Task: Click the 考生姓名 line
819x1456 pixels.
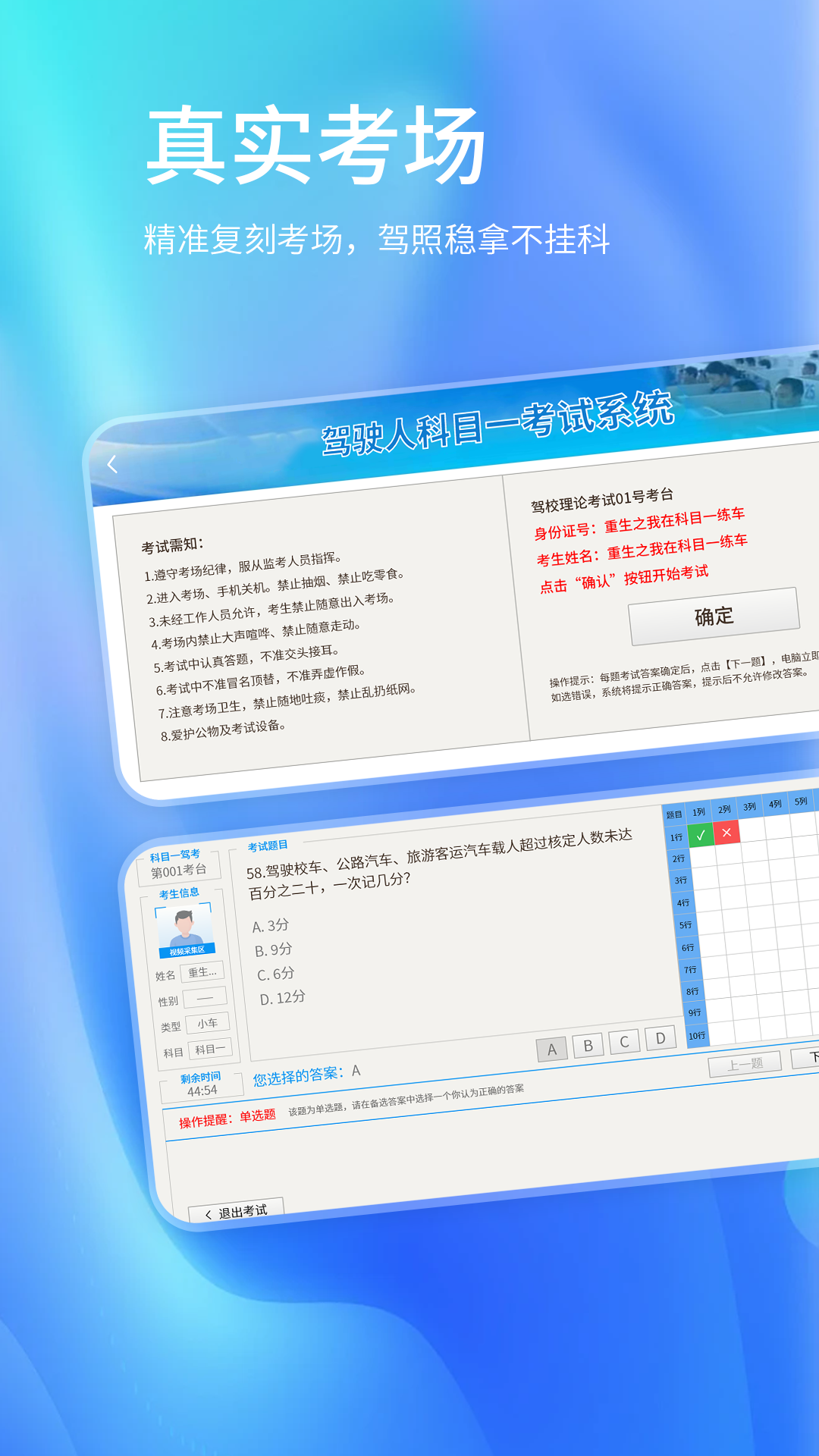Action: [642, 551]
